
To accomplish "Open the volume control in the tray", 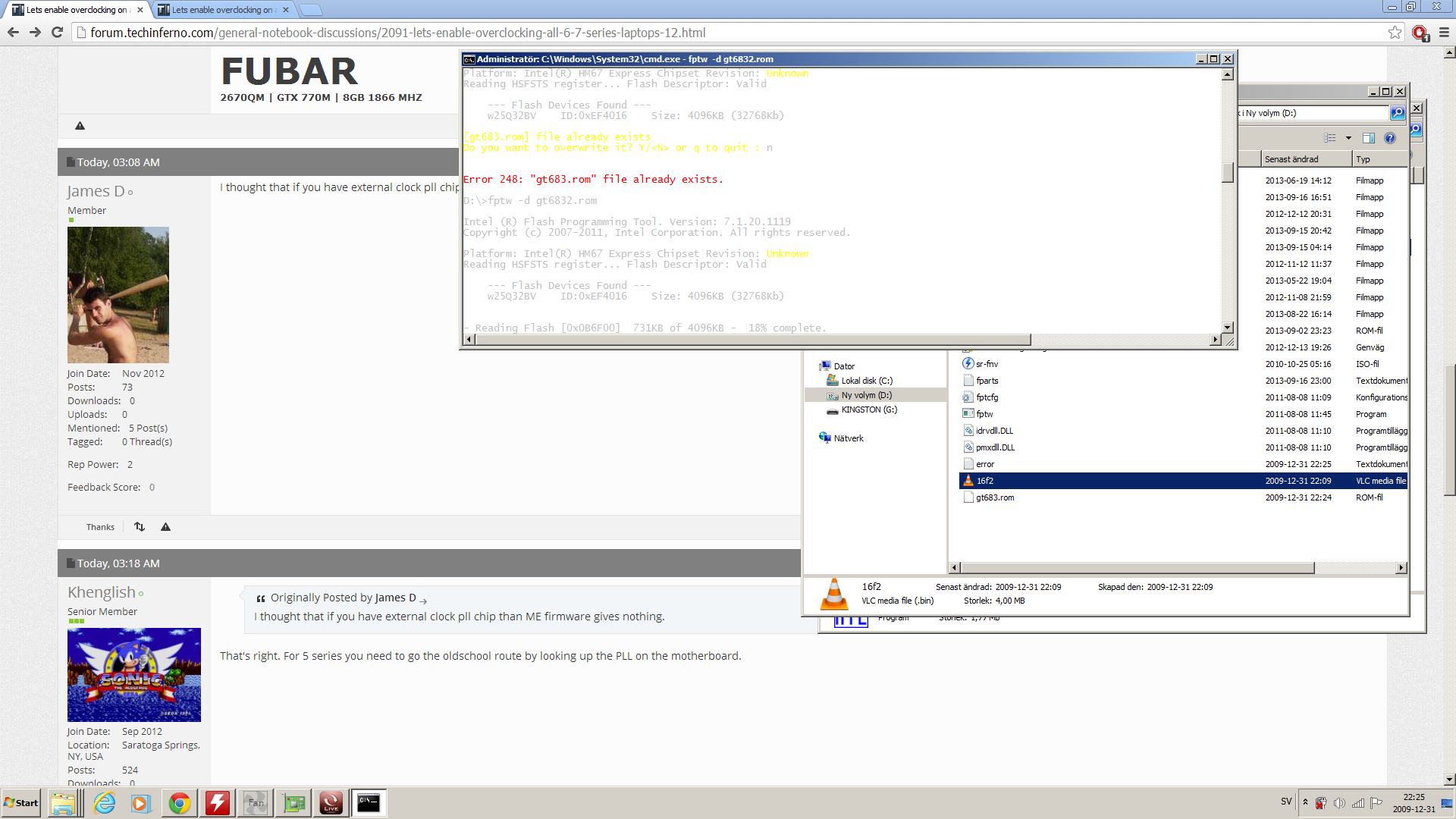I will point(1340,803).
